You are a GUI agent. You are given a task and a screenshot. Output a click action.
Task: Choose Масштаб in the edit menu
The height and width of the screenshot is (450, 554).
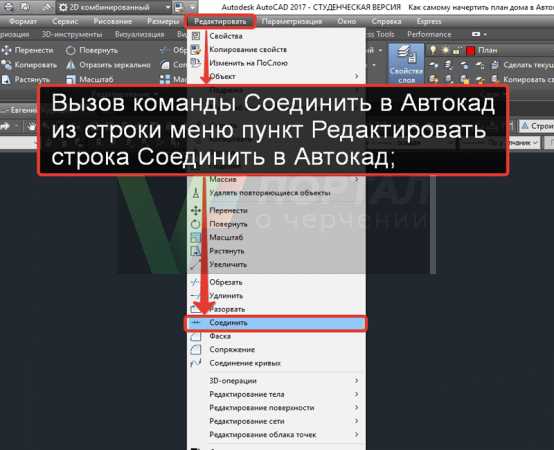276,237
